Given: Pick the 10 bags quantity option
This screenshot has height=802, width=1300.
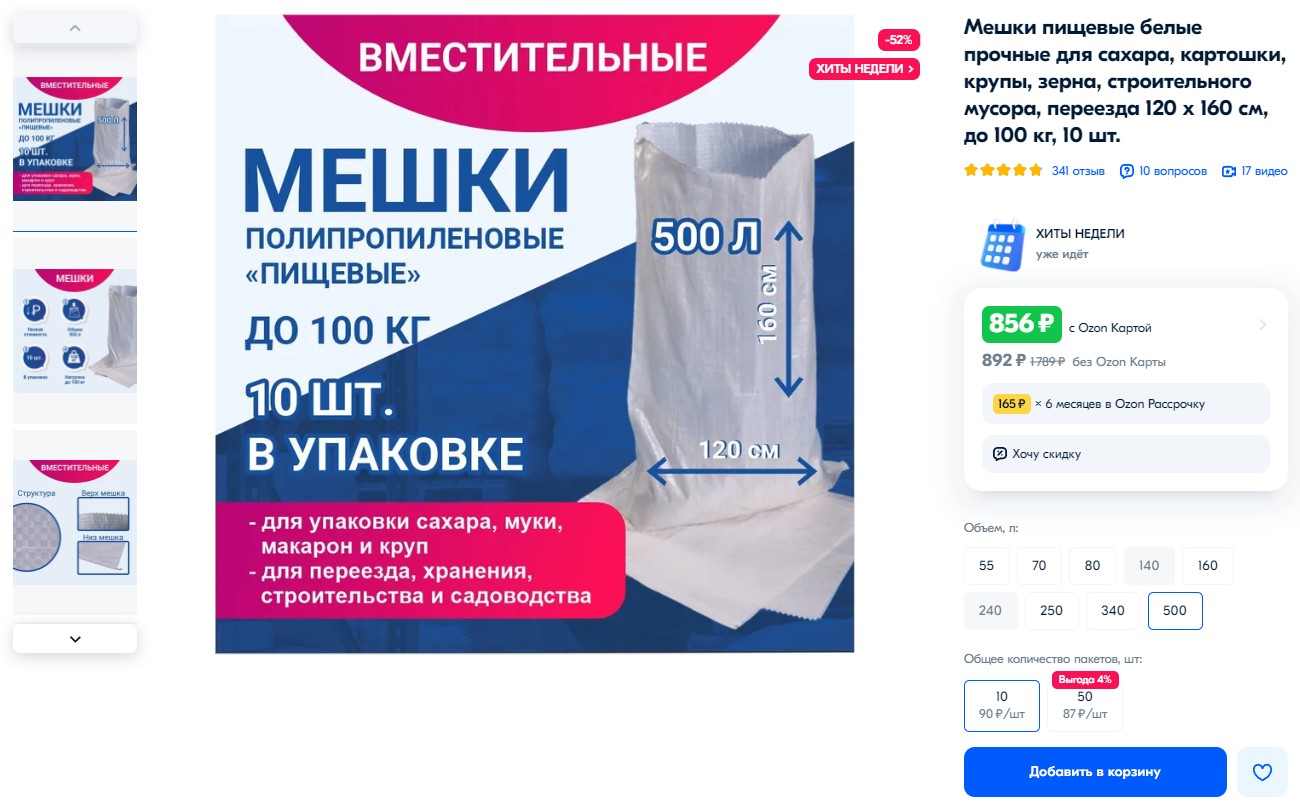Looking at the screenshot, I should pyautogui.click(x=1002, y=705).
